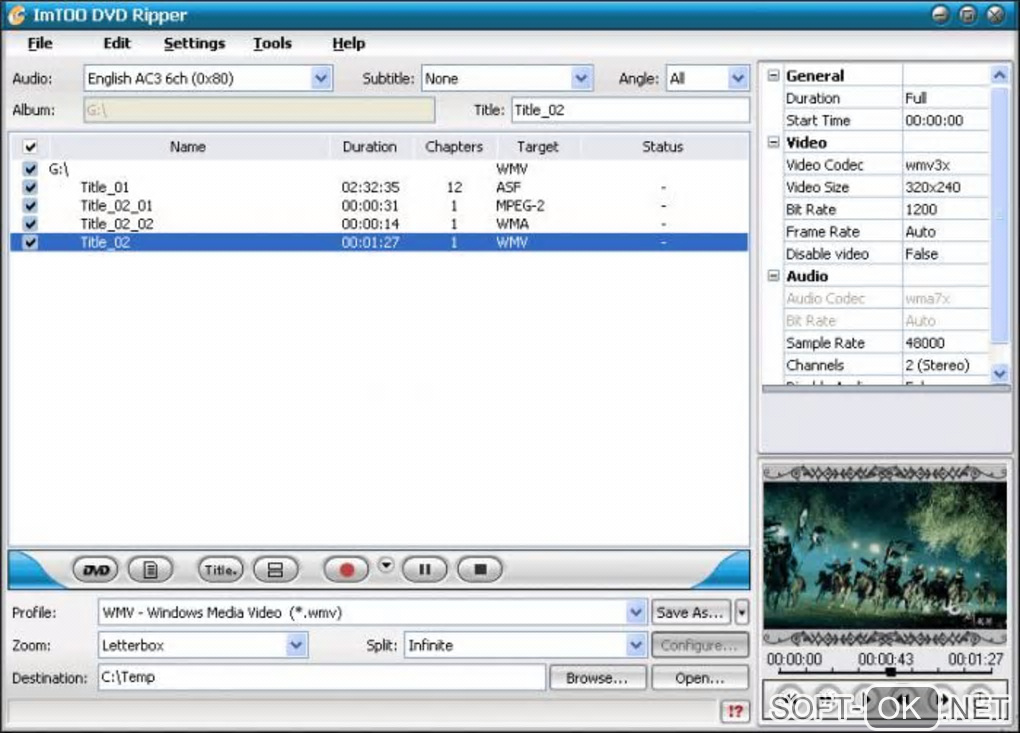Click the ImTOO application logo icon
Viewport: 1020px width, 733px height.
point(16,14)
